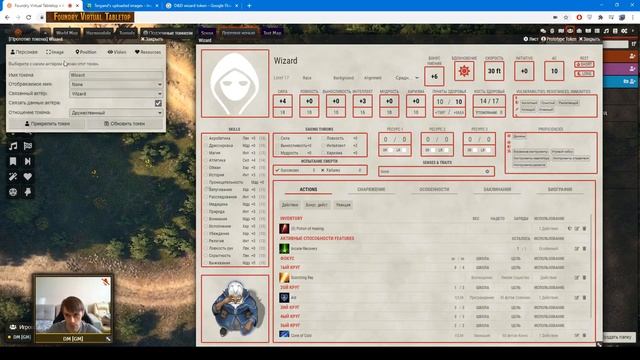Open the Chat Log sidebar tab
This screenshot has height=360, width=640.
543,31
